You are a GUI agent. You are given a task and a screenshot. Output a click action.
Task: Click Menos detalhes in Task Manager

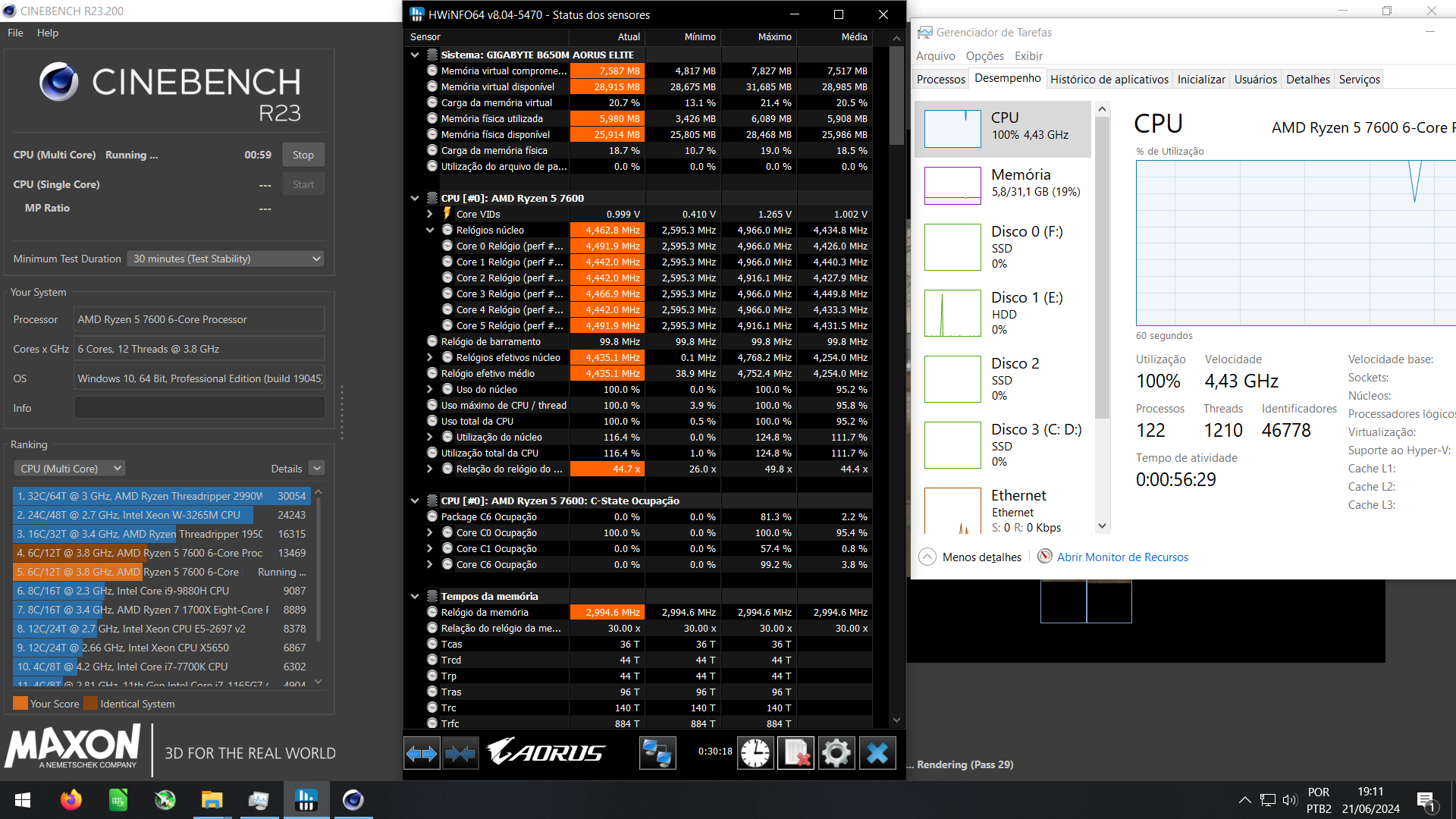971,557
